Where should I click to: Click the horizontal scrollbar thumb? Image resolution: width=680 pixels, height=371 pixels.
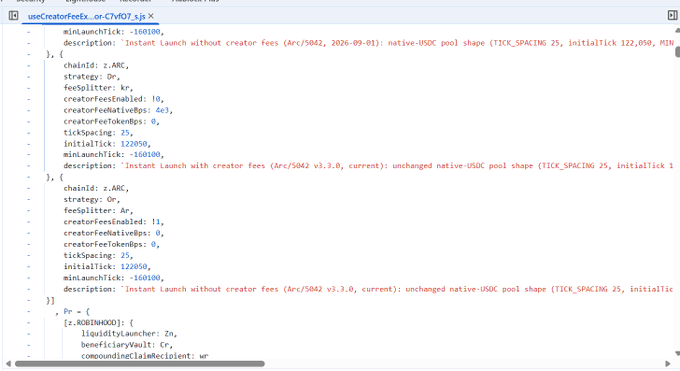pos(140,364)
